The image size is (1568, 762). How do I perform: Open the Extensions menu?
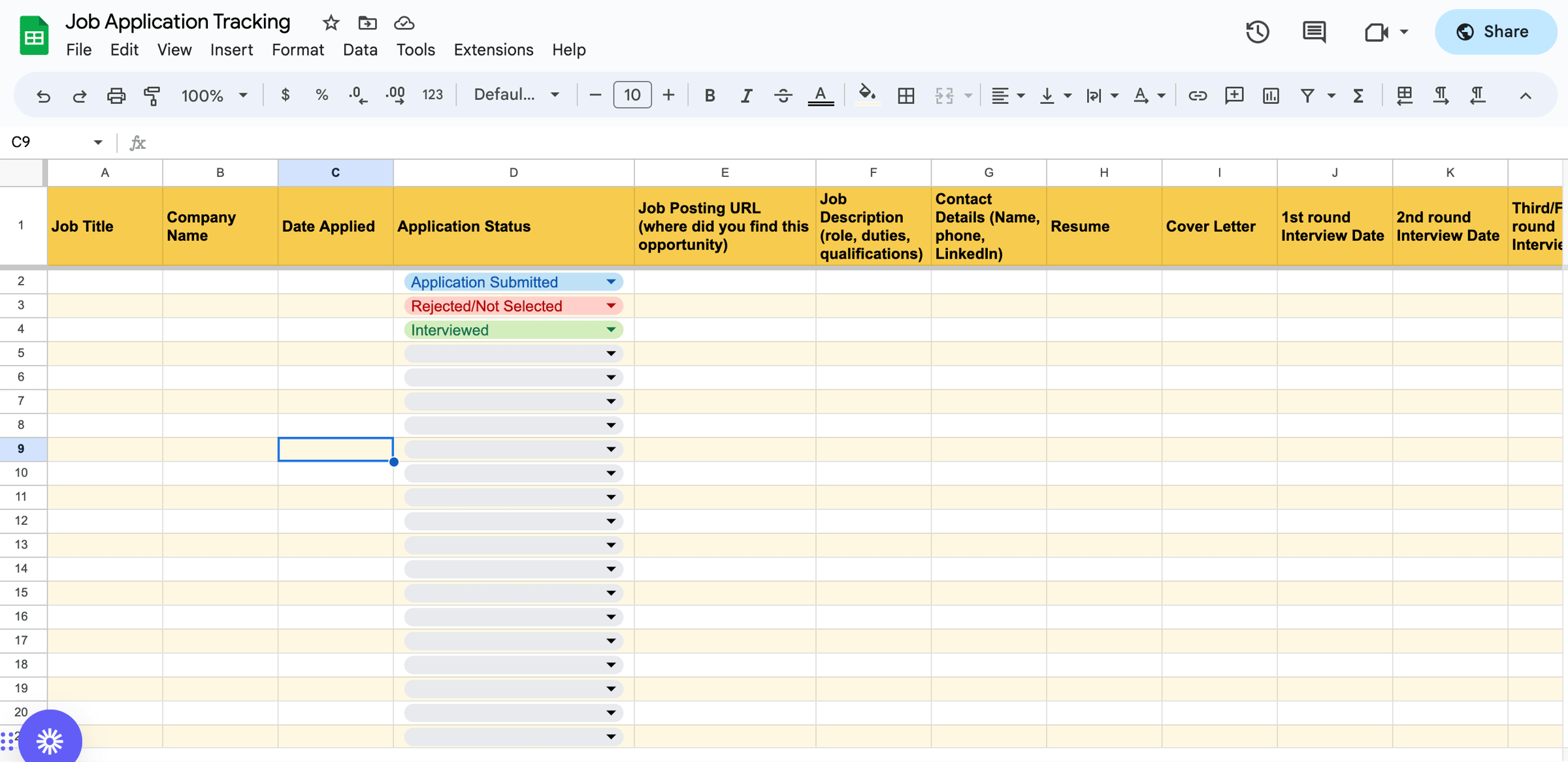click(x=493, y=50)
